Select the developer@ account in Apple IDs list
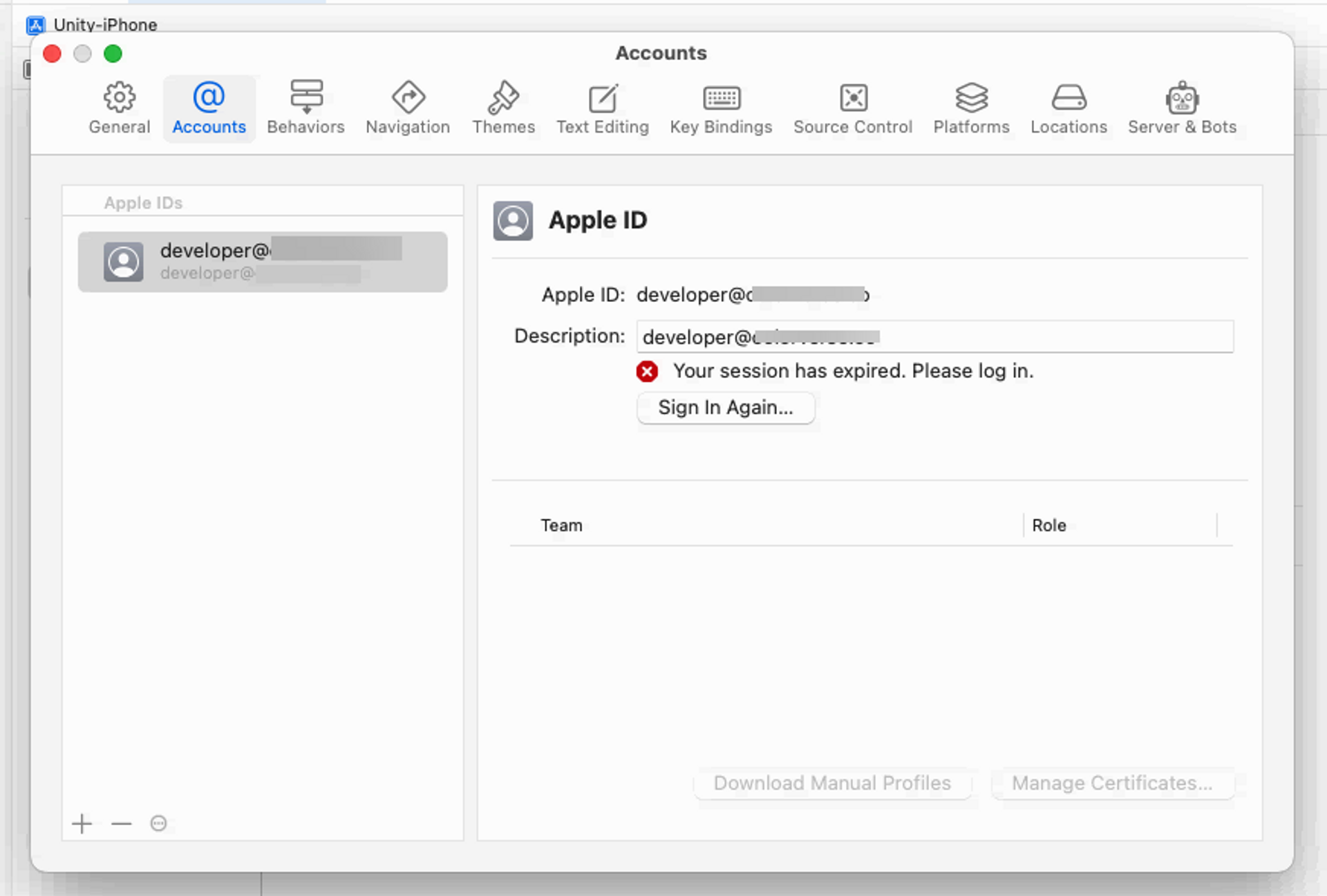The image size is (1327, 896). [263, 262]
